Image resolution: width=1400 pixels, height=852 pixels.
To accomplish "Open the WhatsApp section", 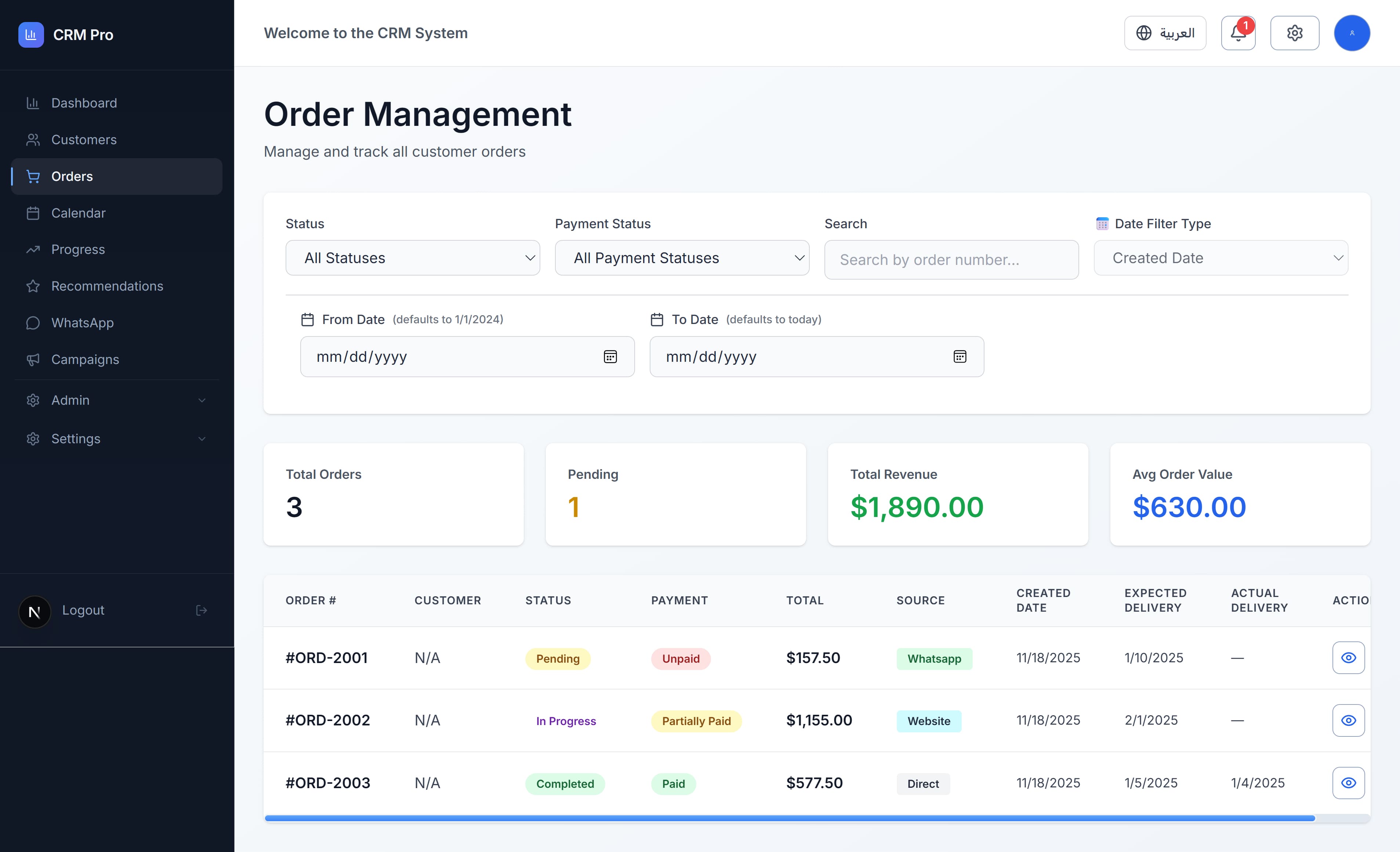I will pos(116,323).
